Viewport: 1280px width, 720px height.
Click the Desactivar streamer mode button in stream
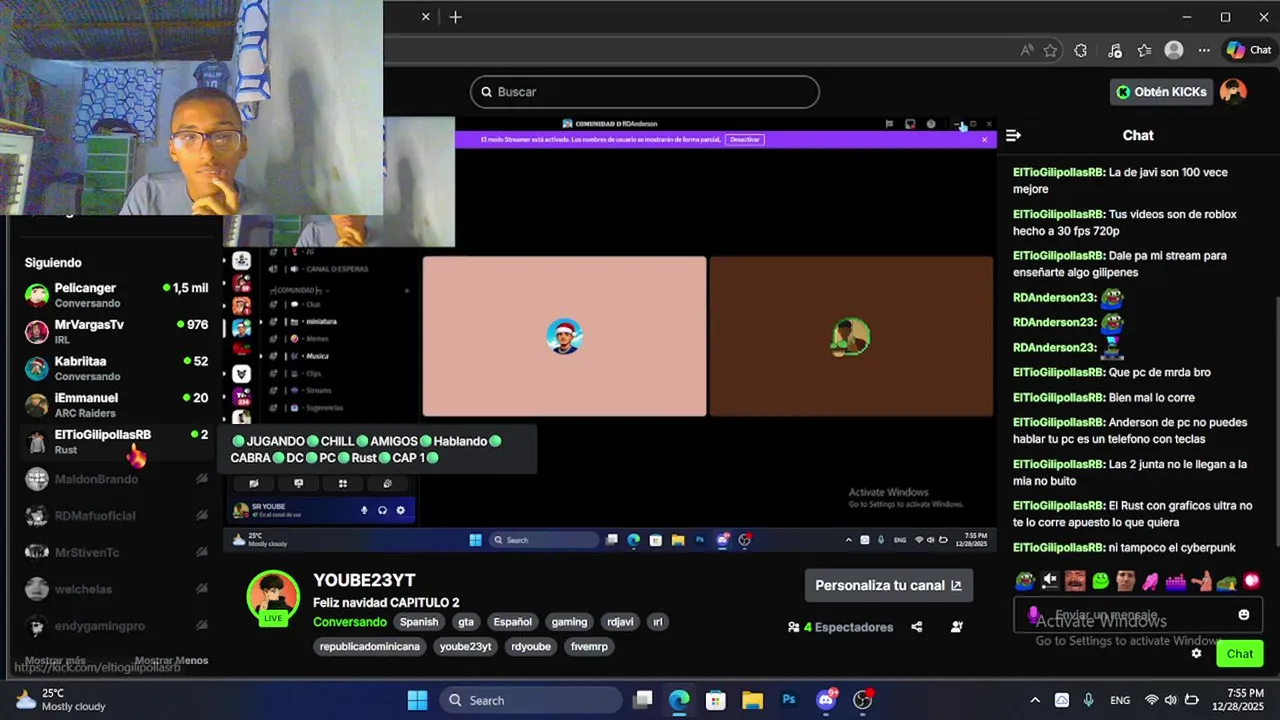(x=745, y=140)
